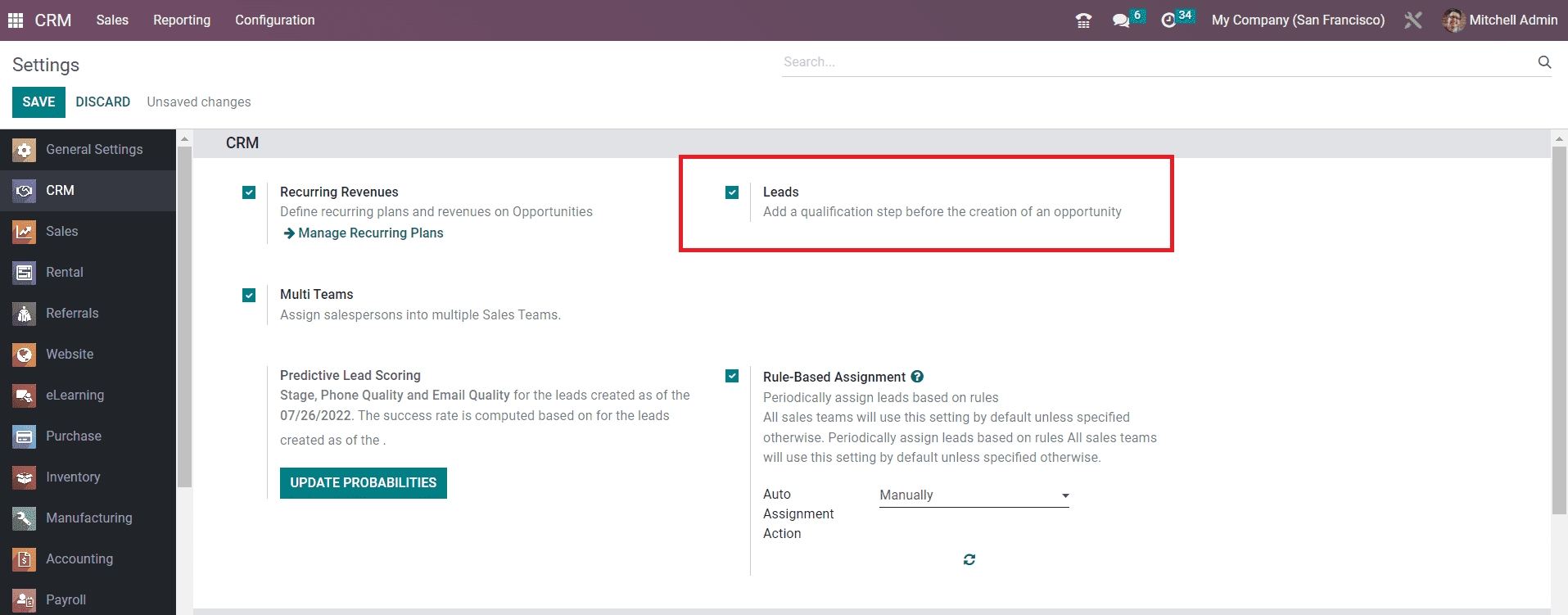Open the Mitchell Admin user menu

pyautogui.click(x=1500, y=20)
